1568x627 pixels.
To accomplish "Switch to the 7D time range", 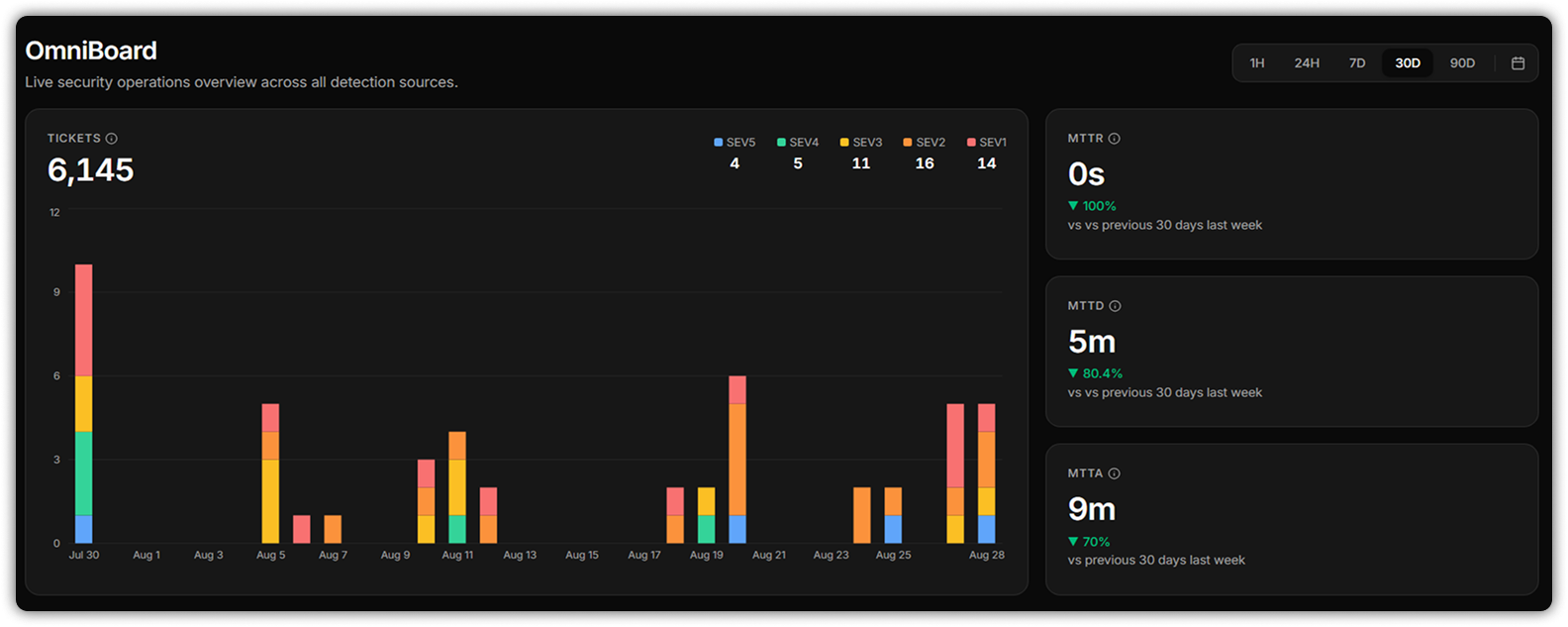I will (1357, 63).
